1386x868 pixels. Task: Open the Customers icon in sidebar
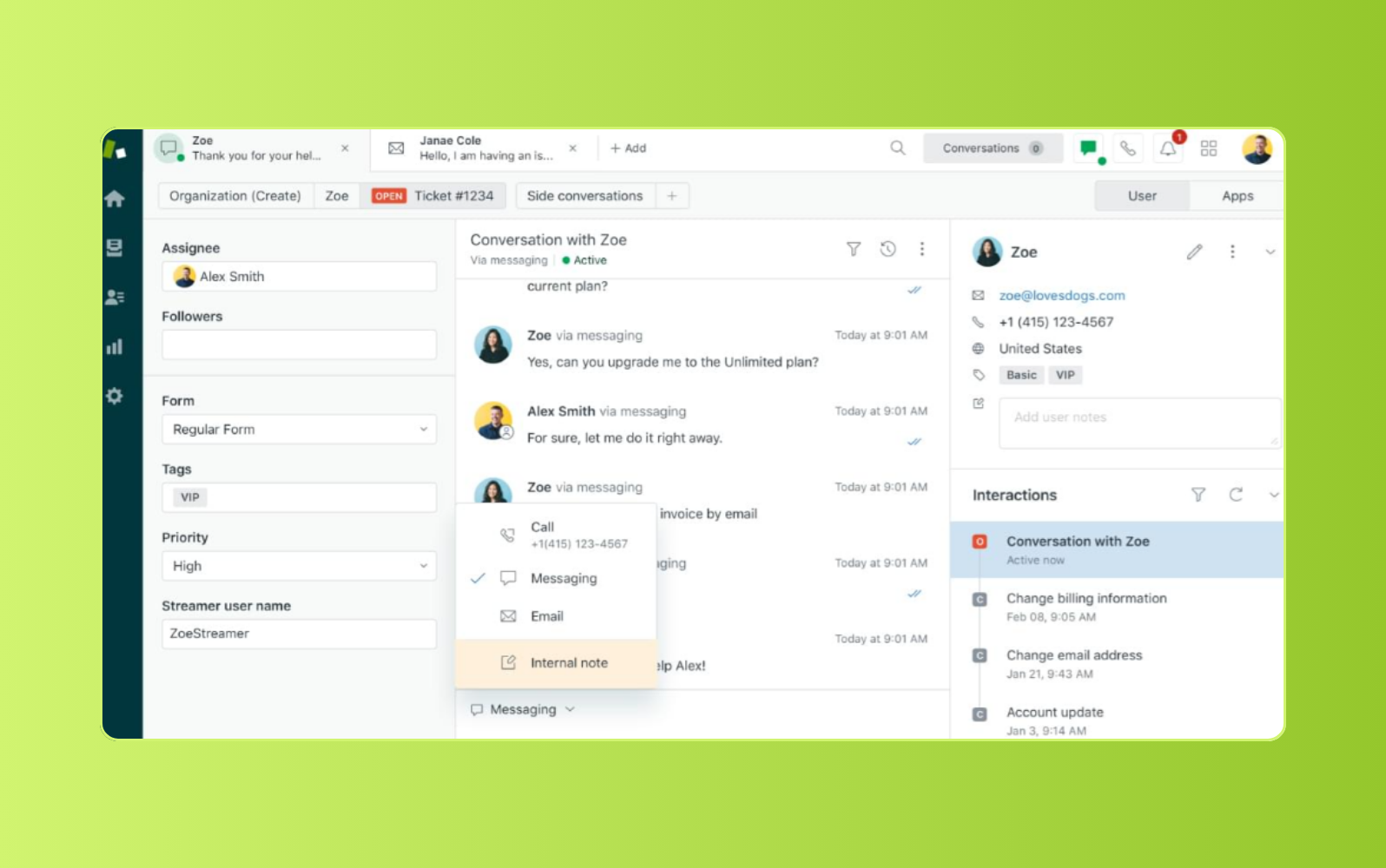point(115,298)
